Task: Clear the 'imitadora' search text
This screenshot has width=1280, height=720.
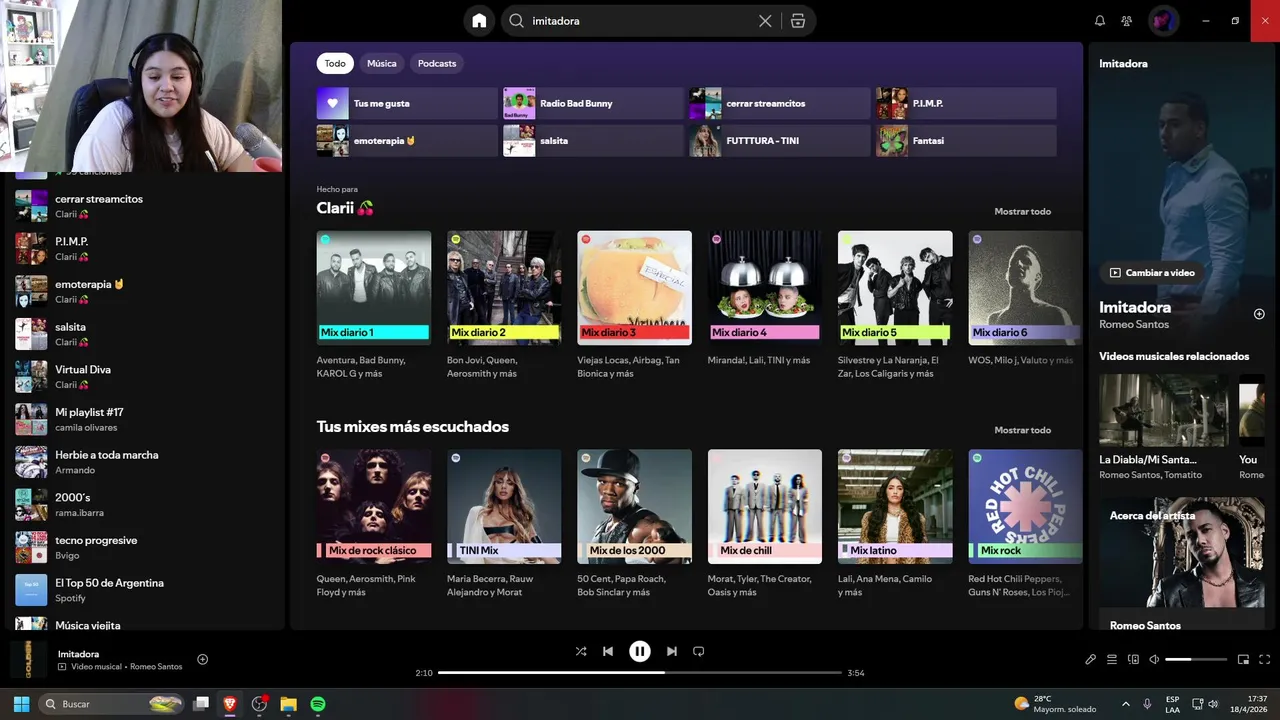Action: [x=765, y=21]
